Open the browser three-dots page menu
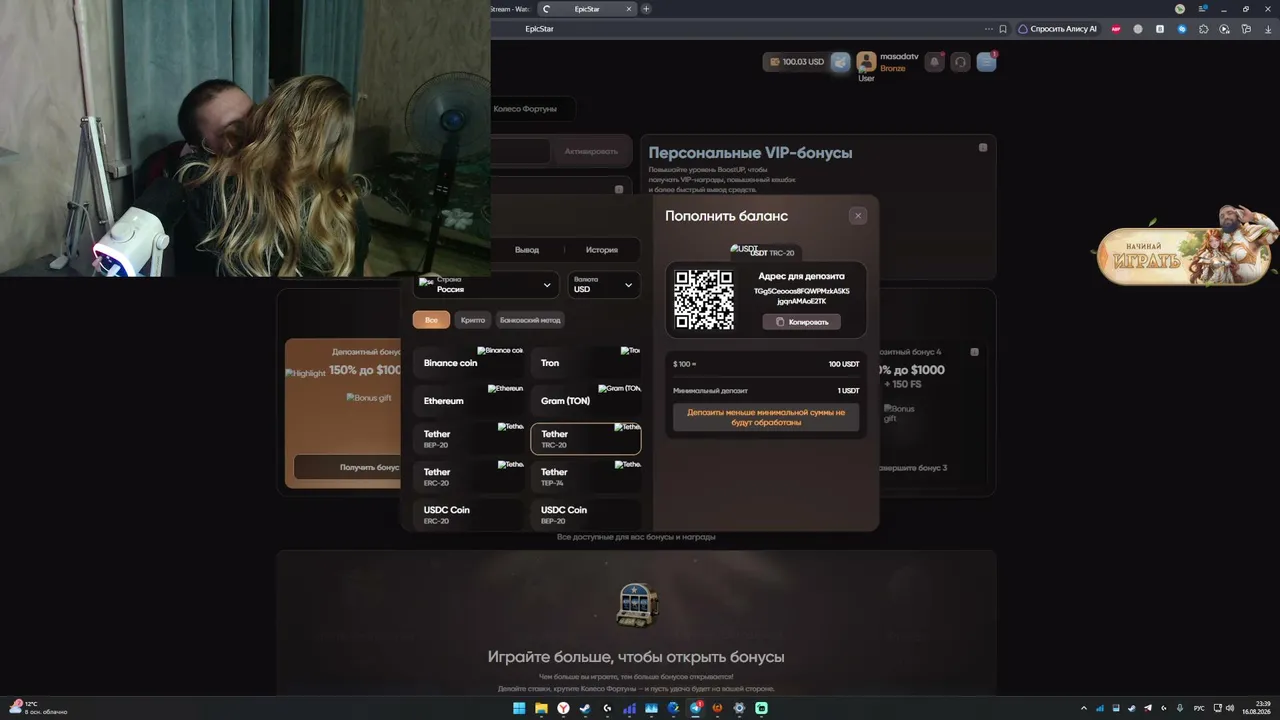 989,29
